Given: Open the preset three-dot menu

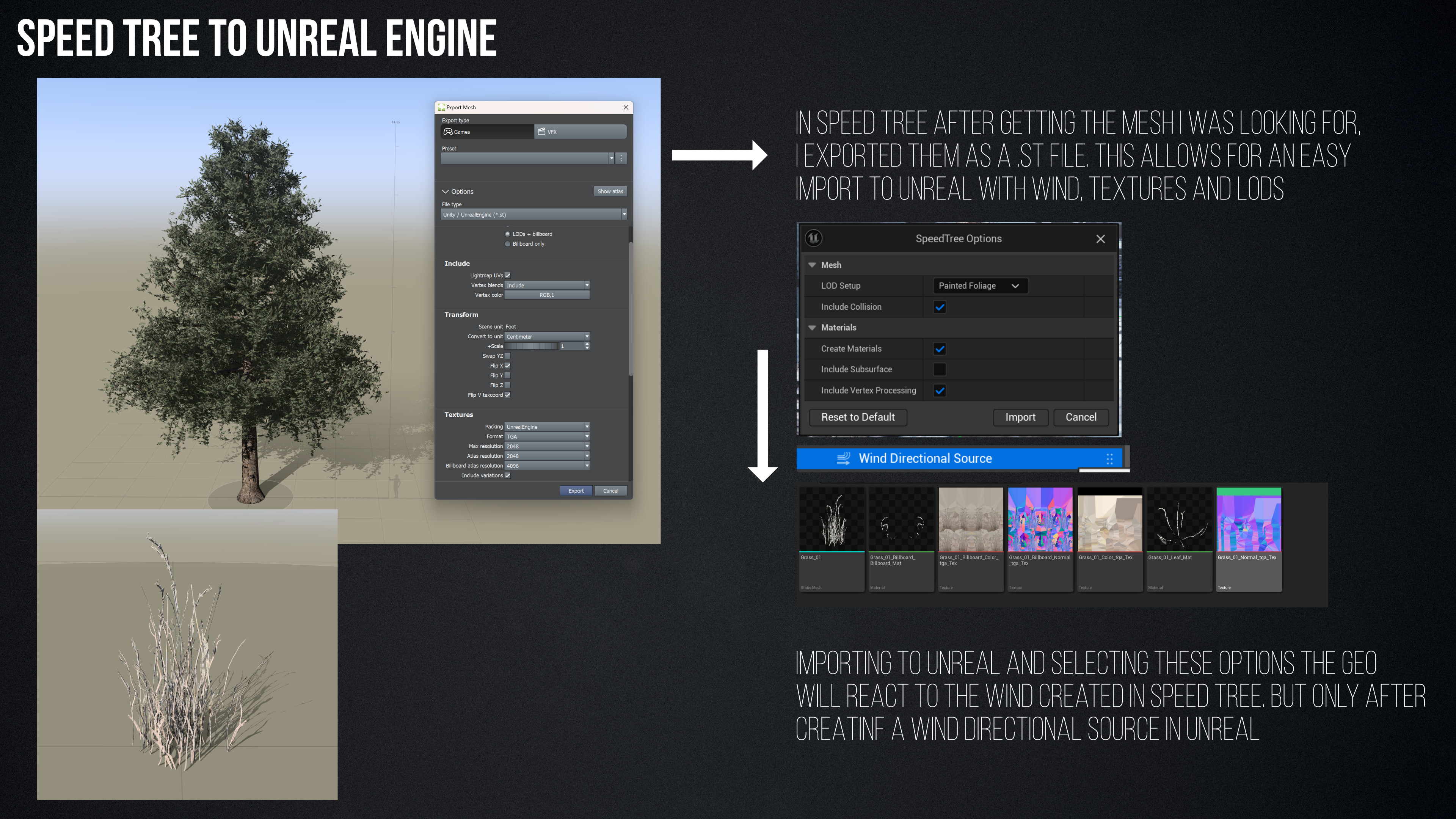Looking at the screenshot, I should pos(621,158).
